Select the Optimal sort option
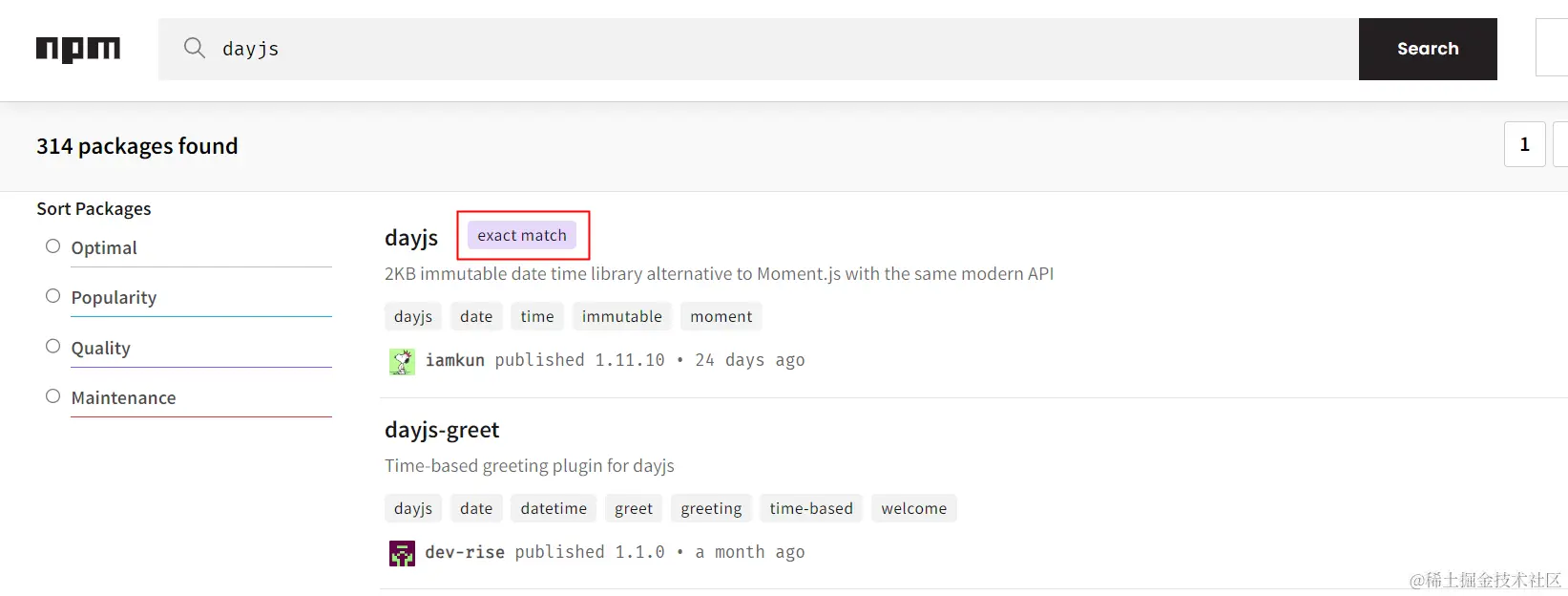1568x596 pixels. click(53, 246)
